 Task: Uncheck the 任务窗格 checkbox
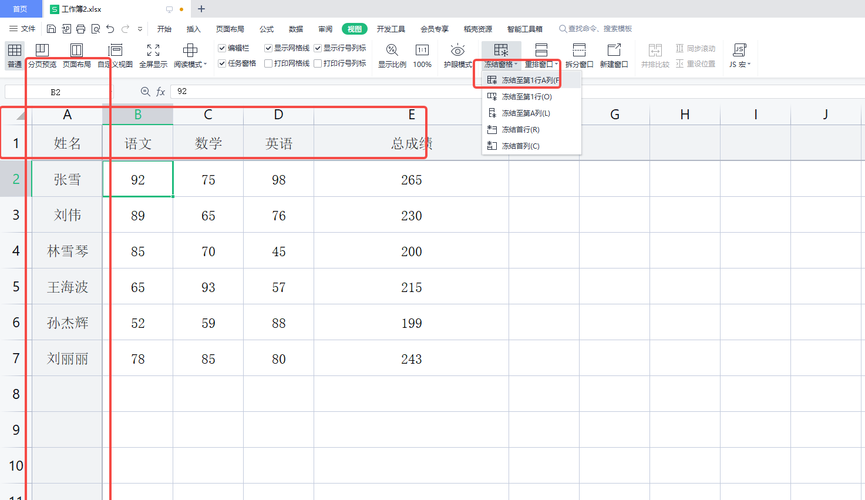[x=222, y=63]
